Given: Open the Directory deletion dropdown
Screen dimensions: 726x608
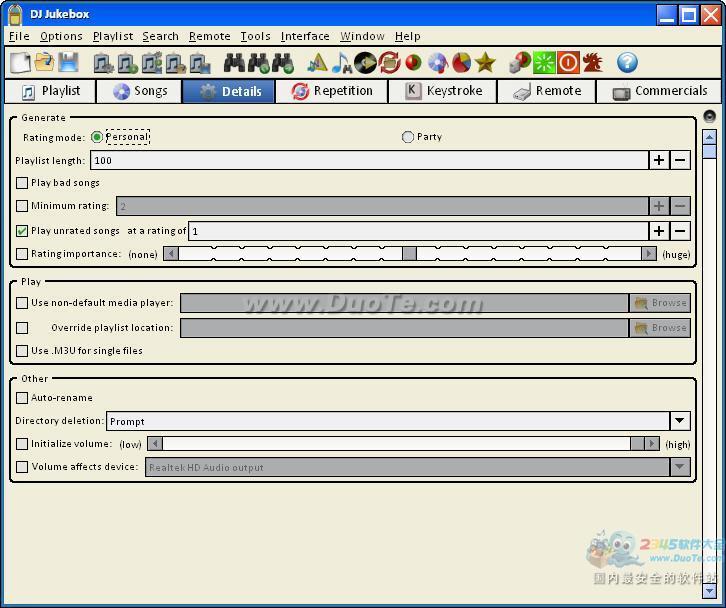Looking at the screenshot, I should 680,422.
